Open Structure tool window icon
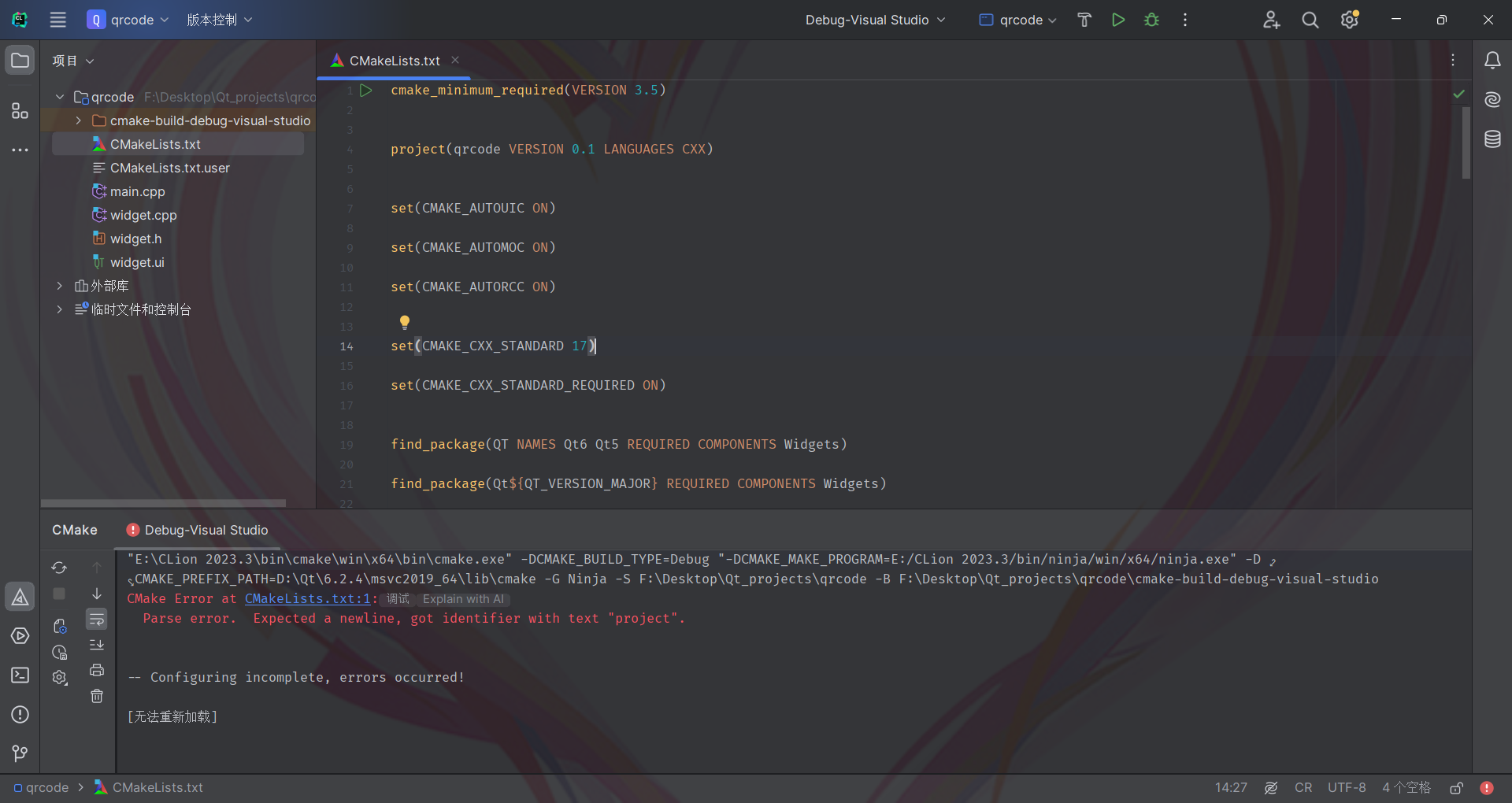The width and height of the screenshot is (1512, 803). 20,111
